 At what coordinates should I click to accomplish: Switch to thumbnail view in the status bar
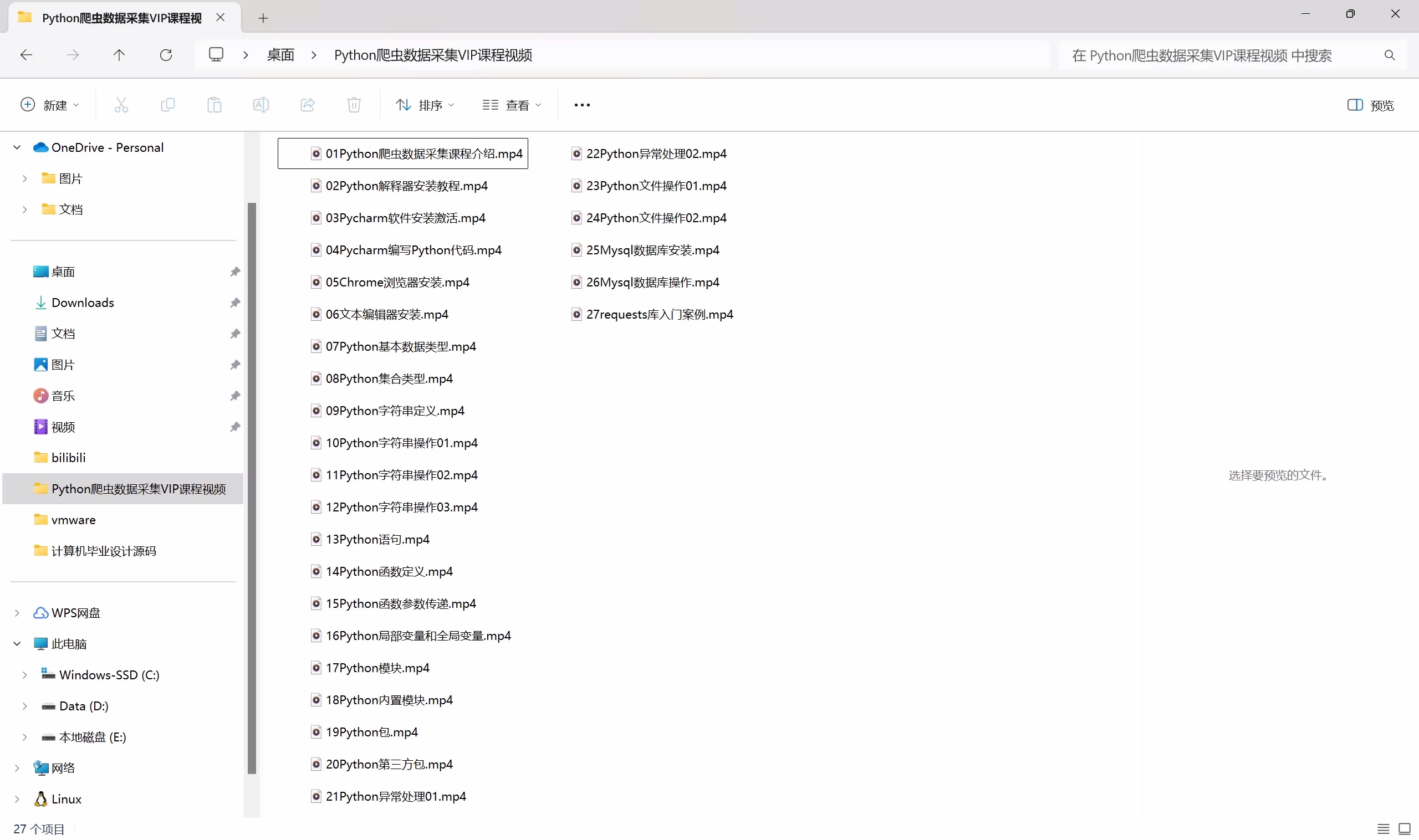pyautogui.click(x=1405, y=828)
